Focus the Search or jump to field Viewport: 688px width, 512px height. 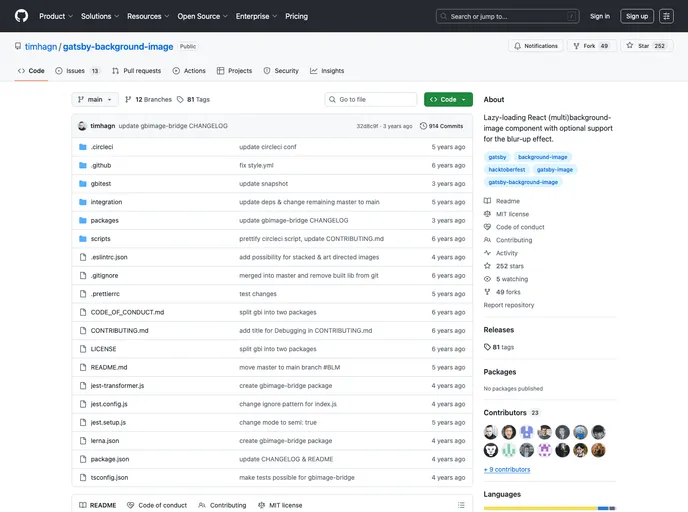point(508,16)
